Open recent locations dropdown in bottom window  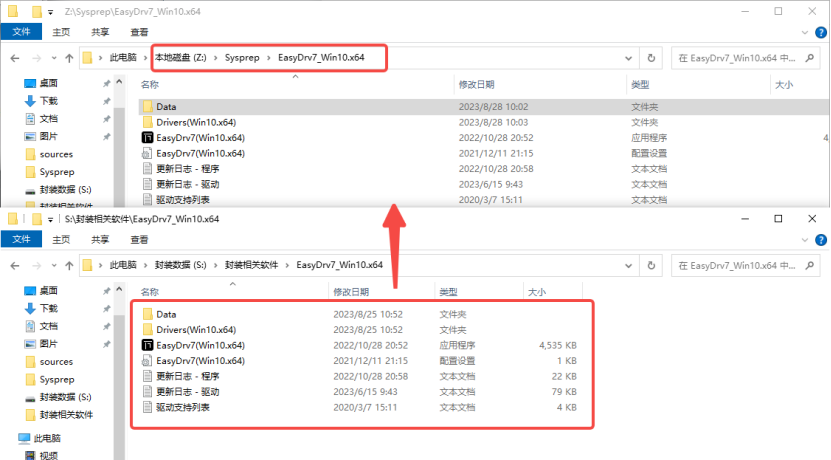(54, 266)
